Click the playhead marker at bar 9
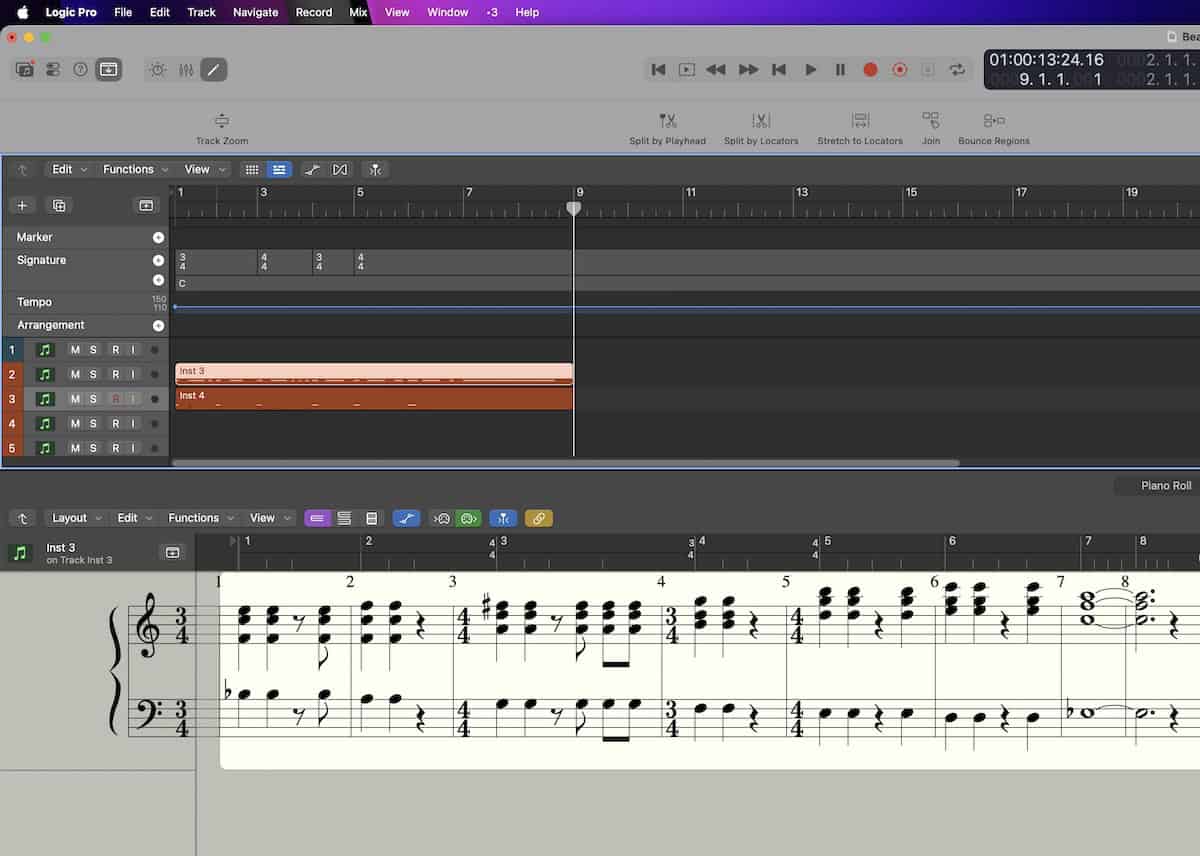The width and height of the screenshot is (1200, 856). [x=573, y=208]
